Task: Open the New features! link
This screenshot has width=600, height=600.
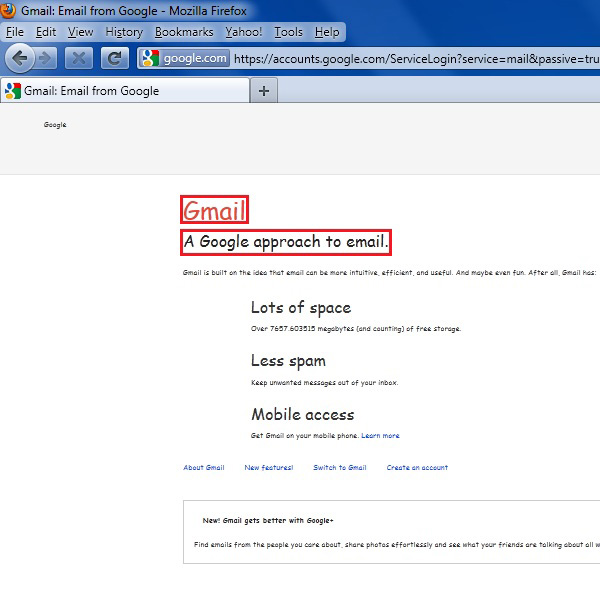Action: point(269,468)
